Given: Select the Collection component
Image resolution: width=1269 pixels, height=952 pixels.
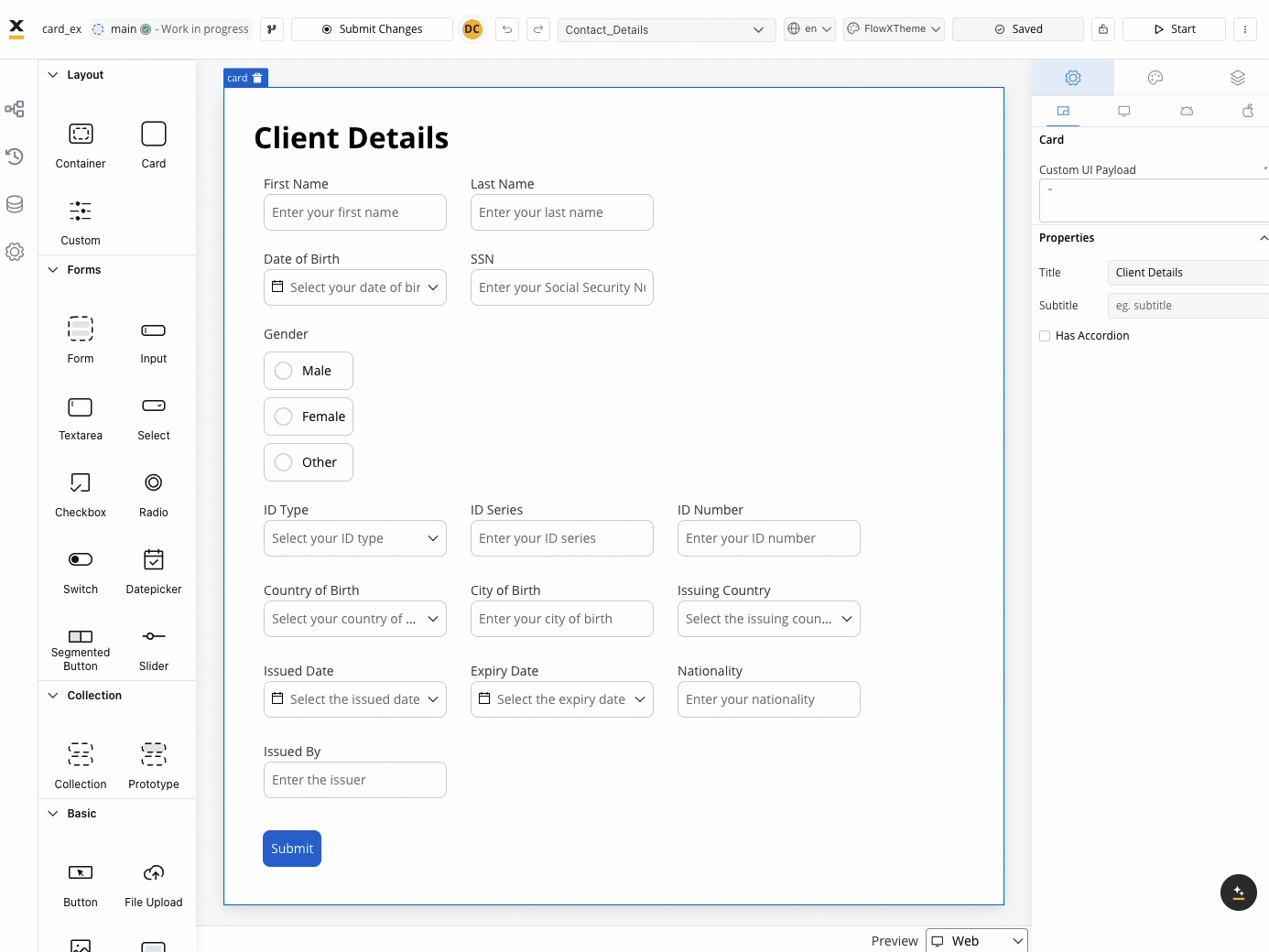Looking at the screenshot, I should [81, 765].
